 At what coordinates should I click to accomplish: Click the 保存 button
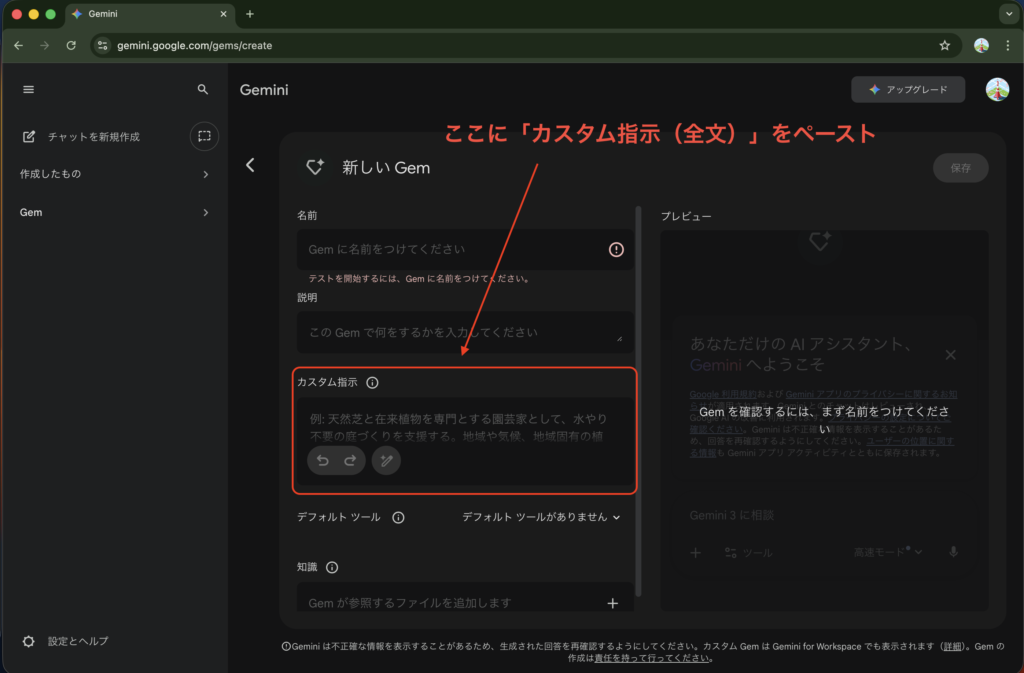960,168
